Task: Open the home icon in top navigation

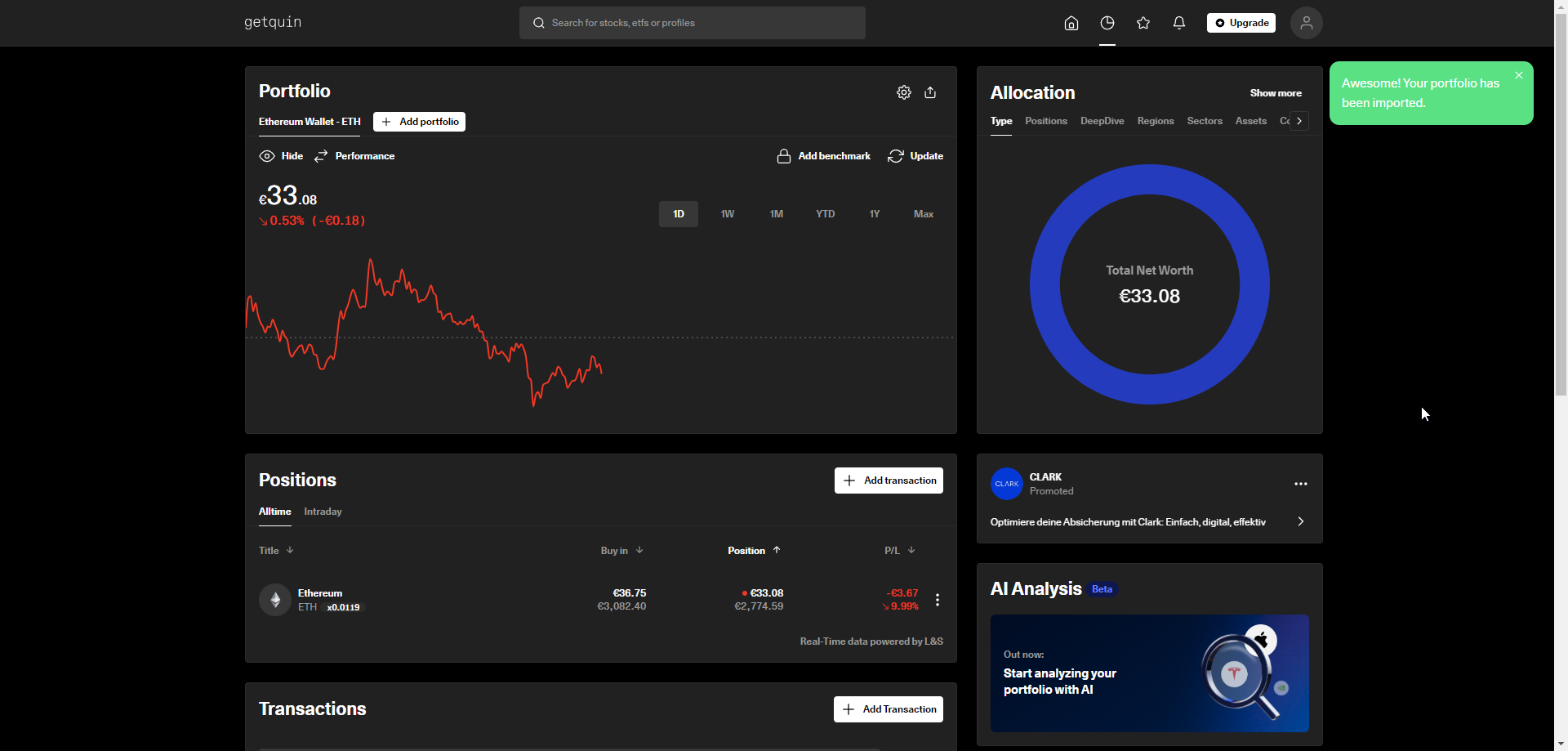Action: coord(1071,23)
